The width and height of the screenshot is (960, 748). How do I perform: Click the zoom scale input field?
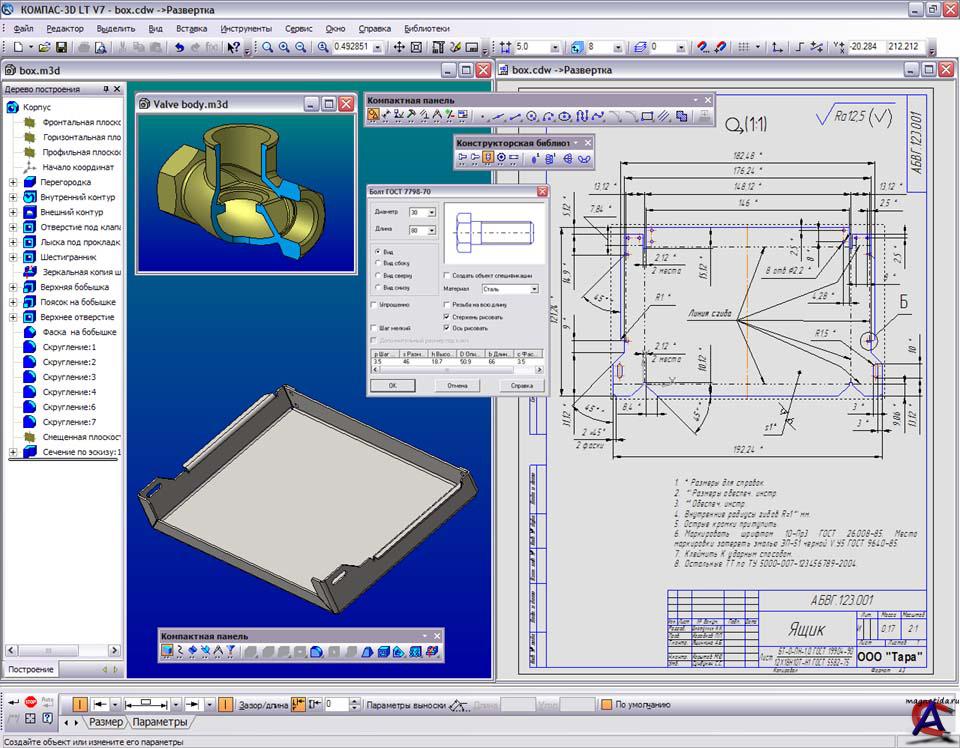[x=352, y=47]
